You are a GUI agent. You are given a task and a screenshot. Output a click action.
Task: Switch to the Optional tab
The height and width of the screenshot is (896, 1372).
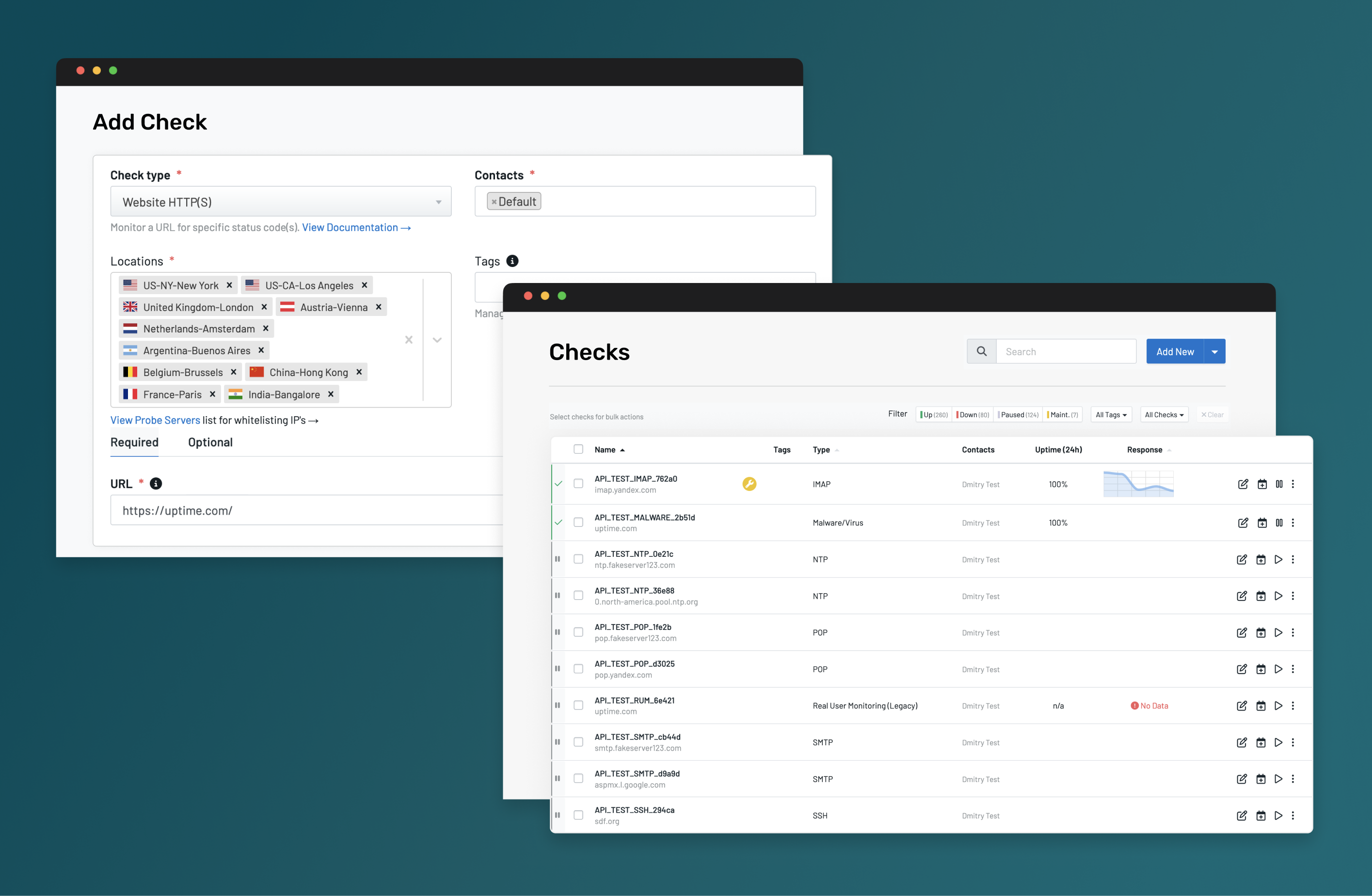(210, 442)
